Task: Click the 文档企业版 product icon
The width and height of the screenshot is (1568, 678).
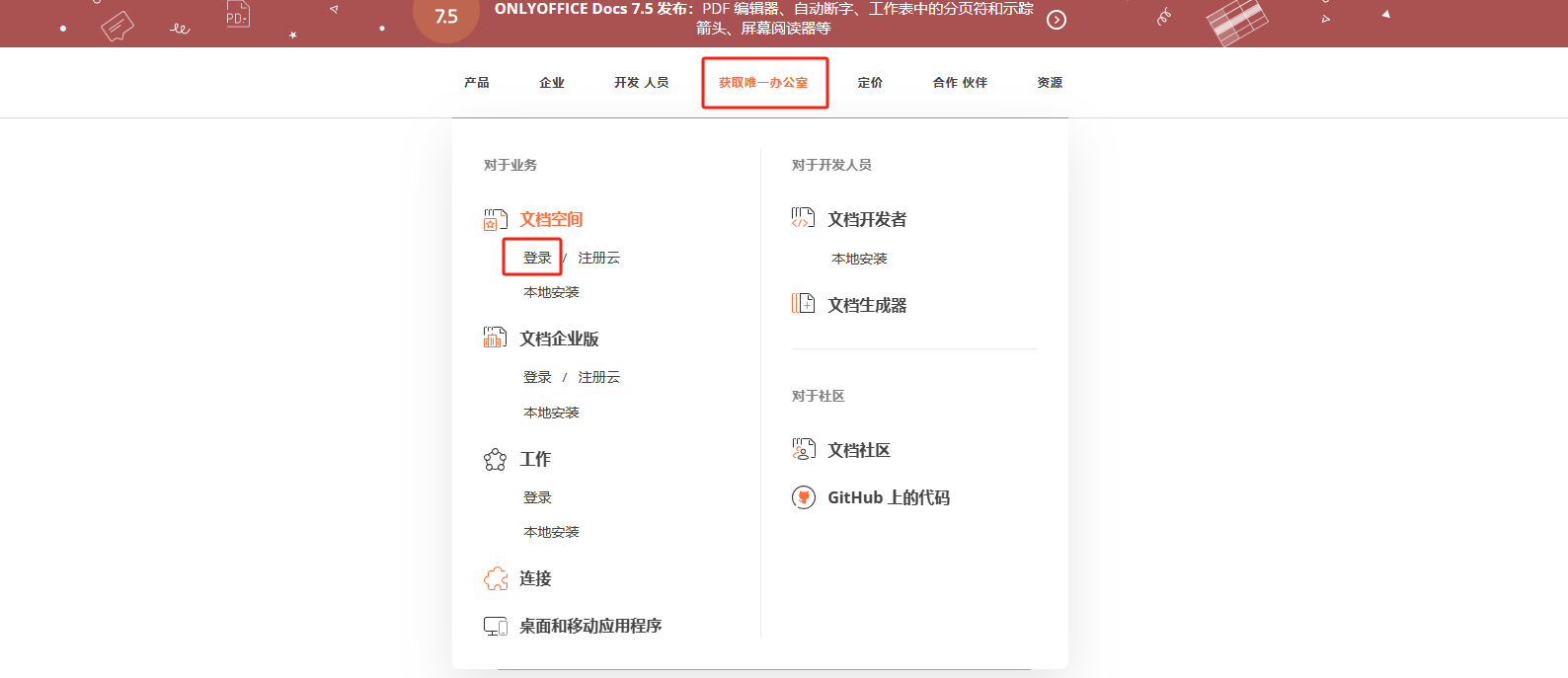Action: tap(495, 338)
